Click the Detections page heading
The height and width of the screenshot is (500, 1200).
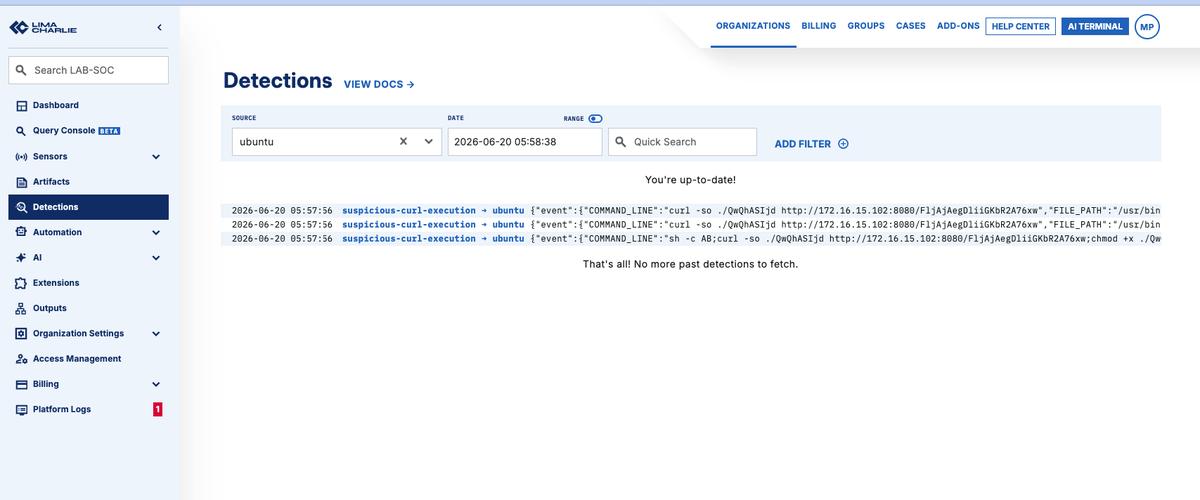[278, 81]
